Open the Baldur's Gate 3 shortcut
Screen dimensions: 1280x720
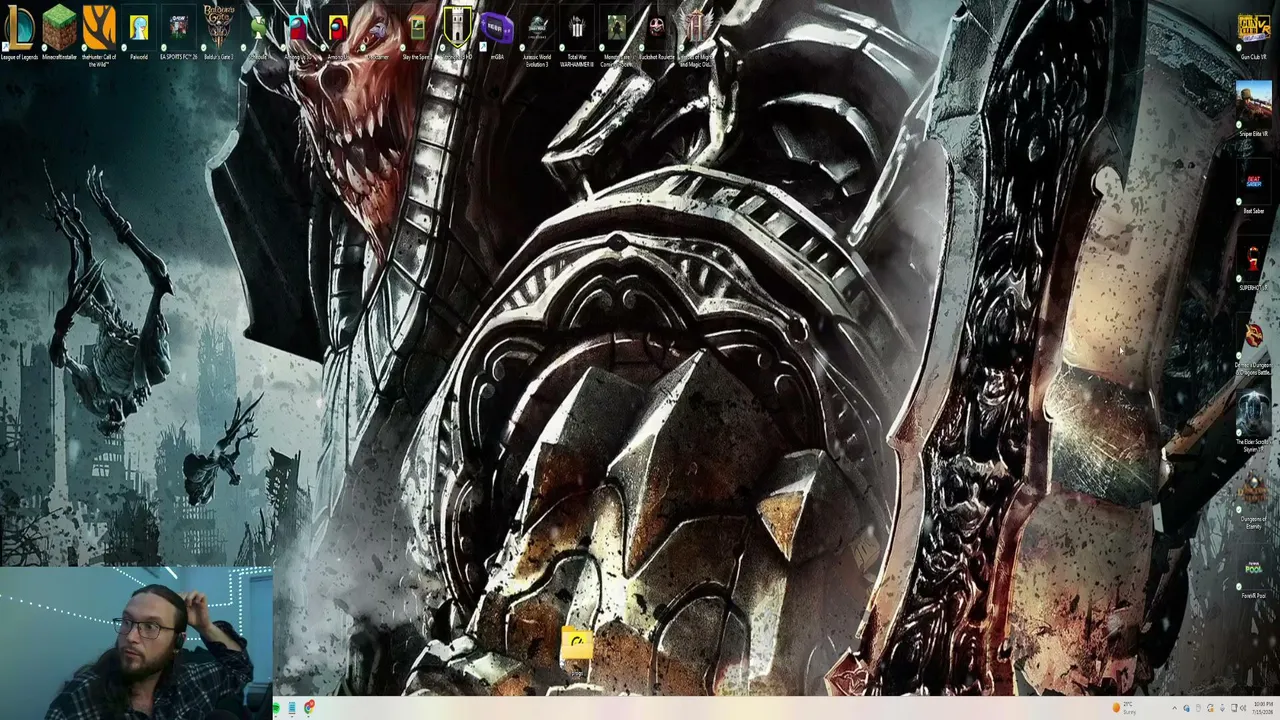(219, 30)
